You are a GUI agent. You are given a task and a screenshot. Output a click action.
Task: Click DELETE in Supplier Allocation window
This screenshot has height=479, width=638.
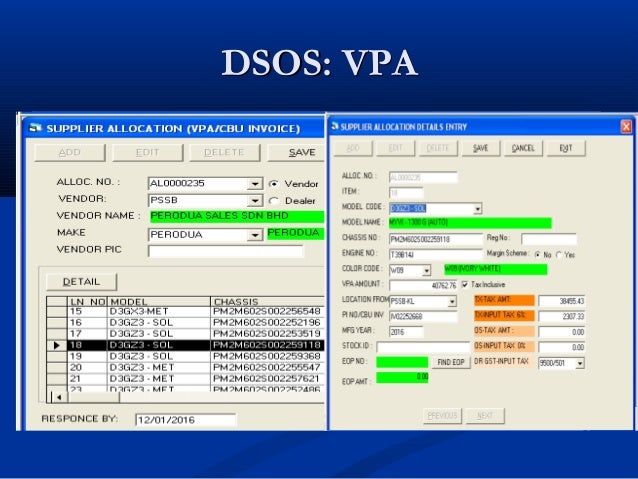point(225,153)
